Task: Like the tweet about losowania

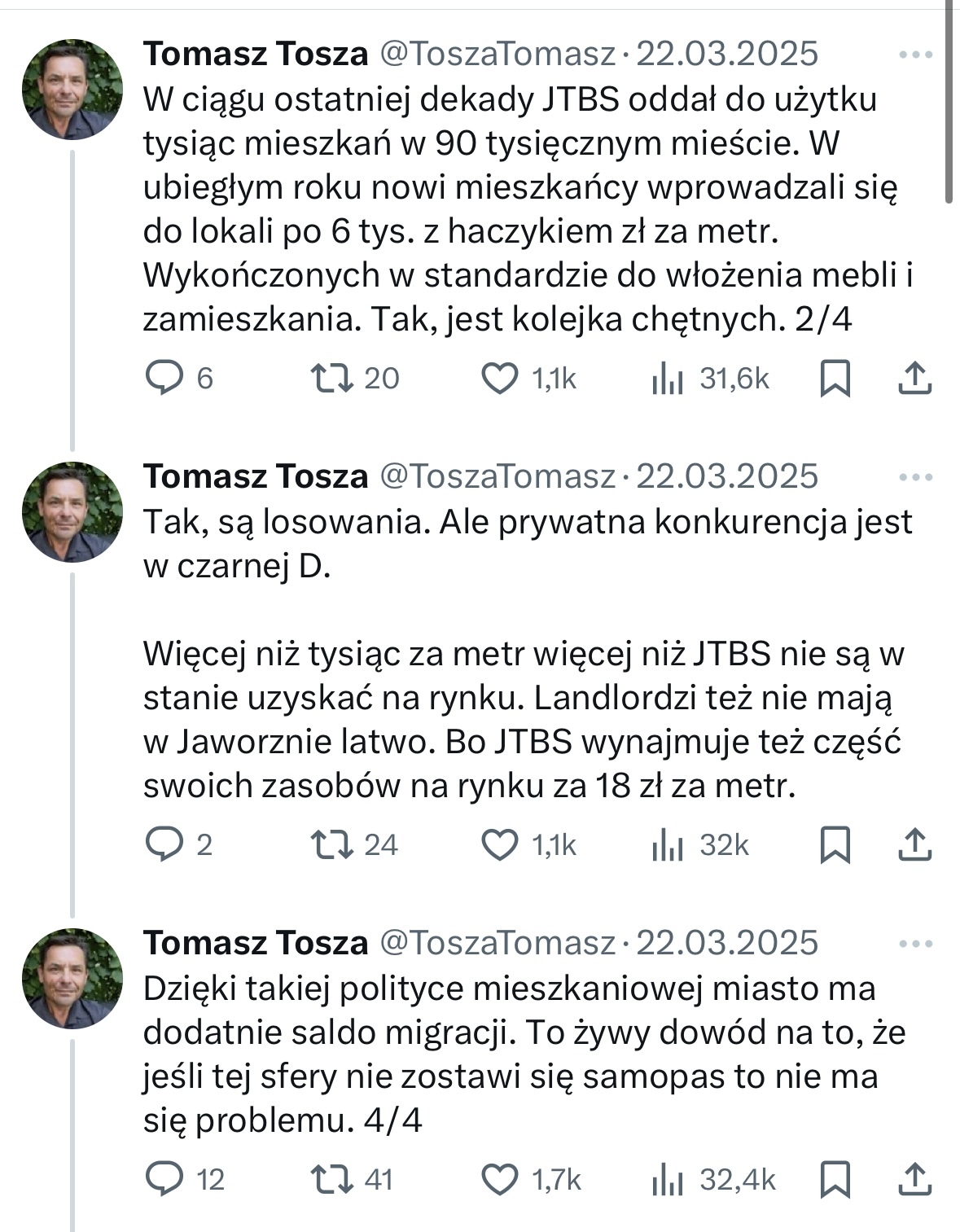Action: (500, 844)
